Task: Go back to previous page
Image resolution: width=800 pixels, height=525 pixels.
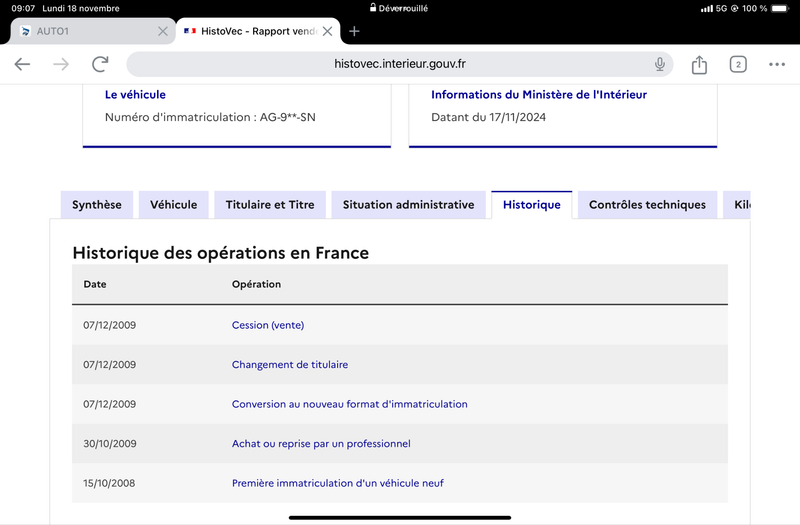Action: coord(22,64)
